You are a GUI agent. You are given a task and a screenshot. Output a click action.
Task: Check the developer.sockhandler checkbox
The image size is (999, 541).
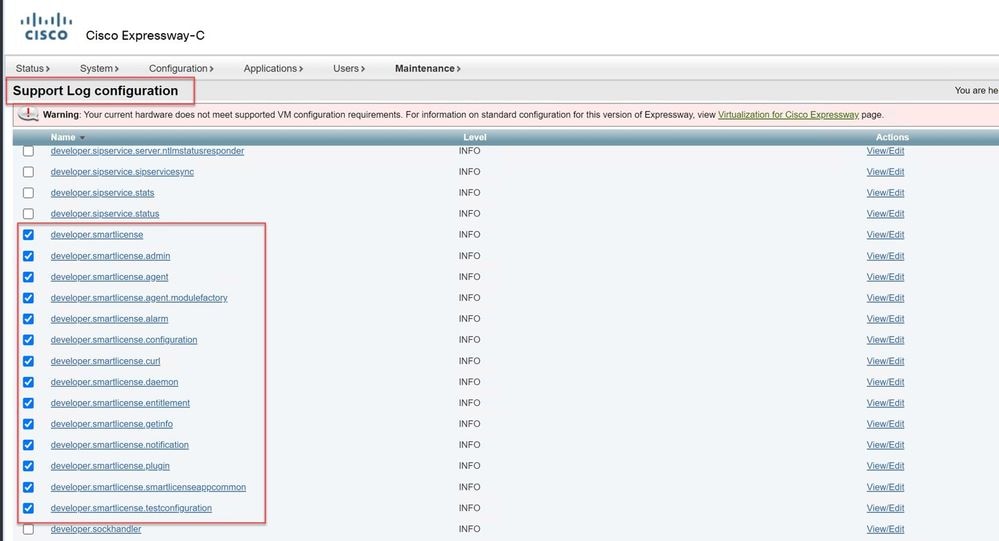click(28, 529)
